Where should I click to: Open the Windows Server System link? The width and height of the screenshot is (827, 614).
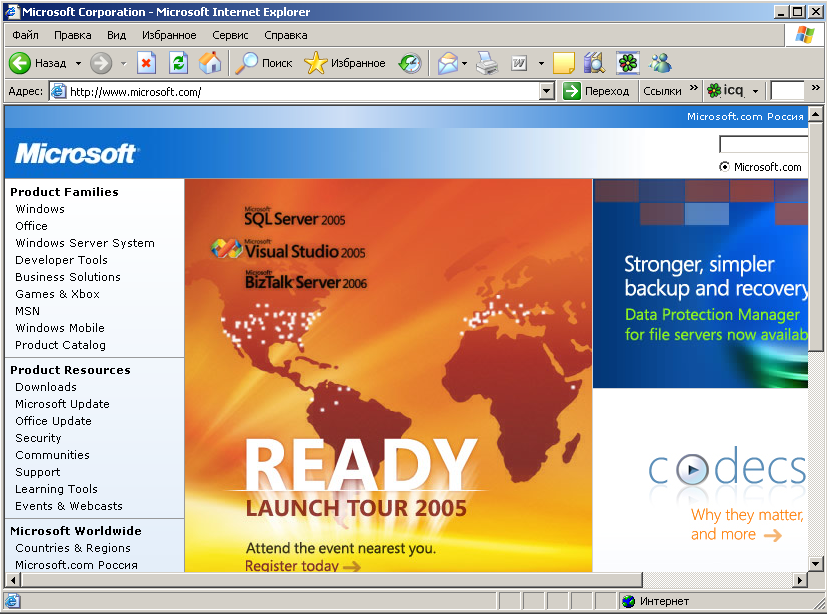[85, 243]
